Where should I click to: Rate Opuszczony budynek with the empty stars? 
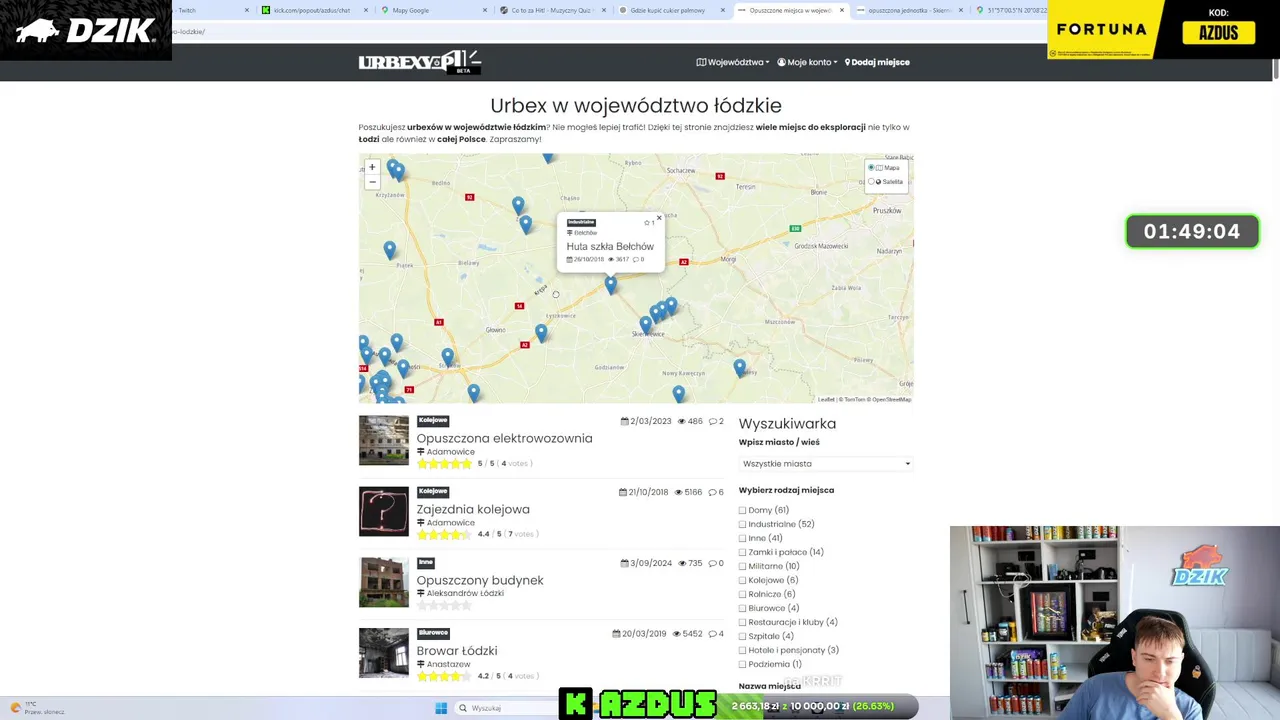tap(444, 606)
